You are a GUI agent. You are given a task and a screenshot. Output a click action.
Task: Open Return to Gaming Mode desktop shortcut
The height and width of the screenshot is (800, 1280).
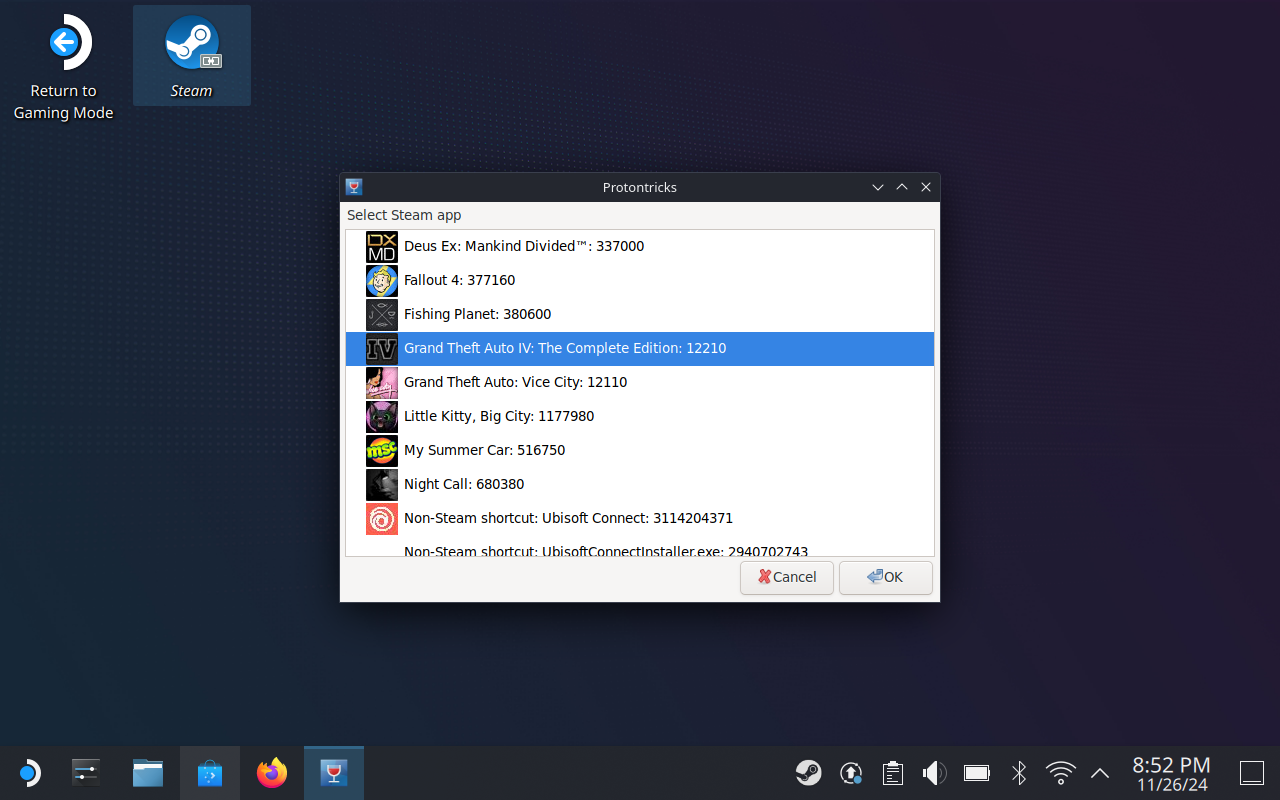click(x=64, y=66)
